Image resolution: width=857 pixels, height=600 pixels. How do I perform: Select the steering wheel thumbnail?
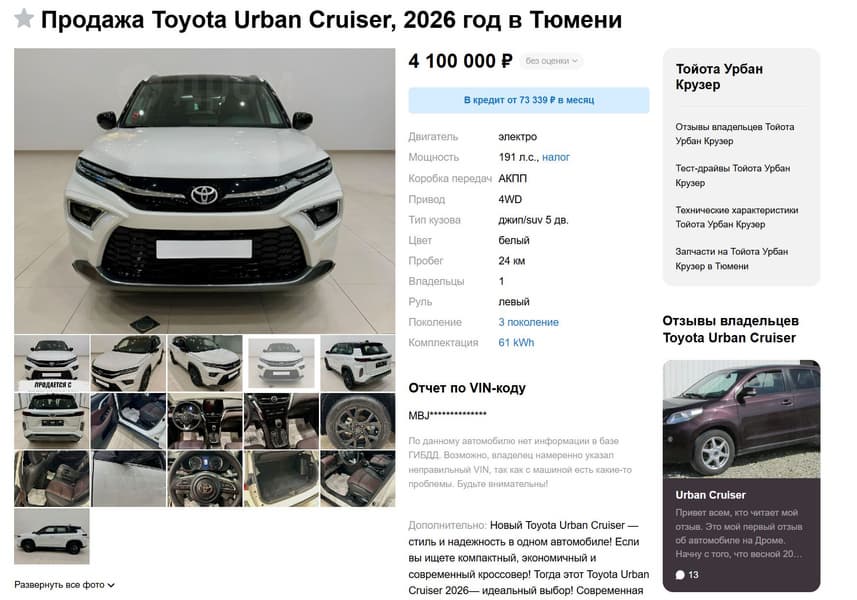coord(204,479)
